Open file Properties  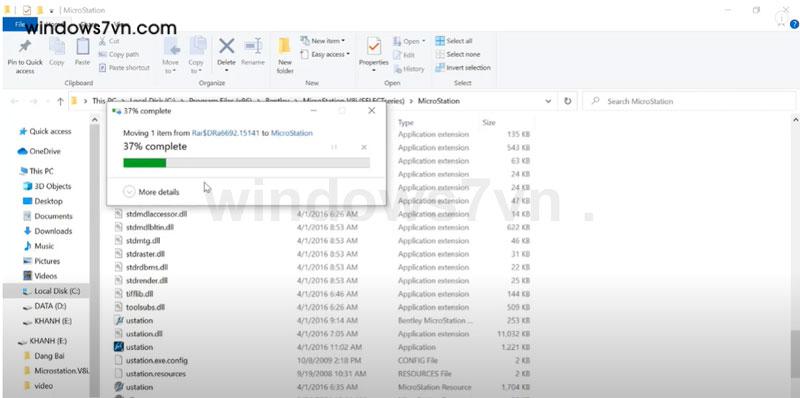(374, 54)
